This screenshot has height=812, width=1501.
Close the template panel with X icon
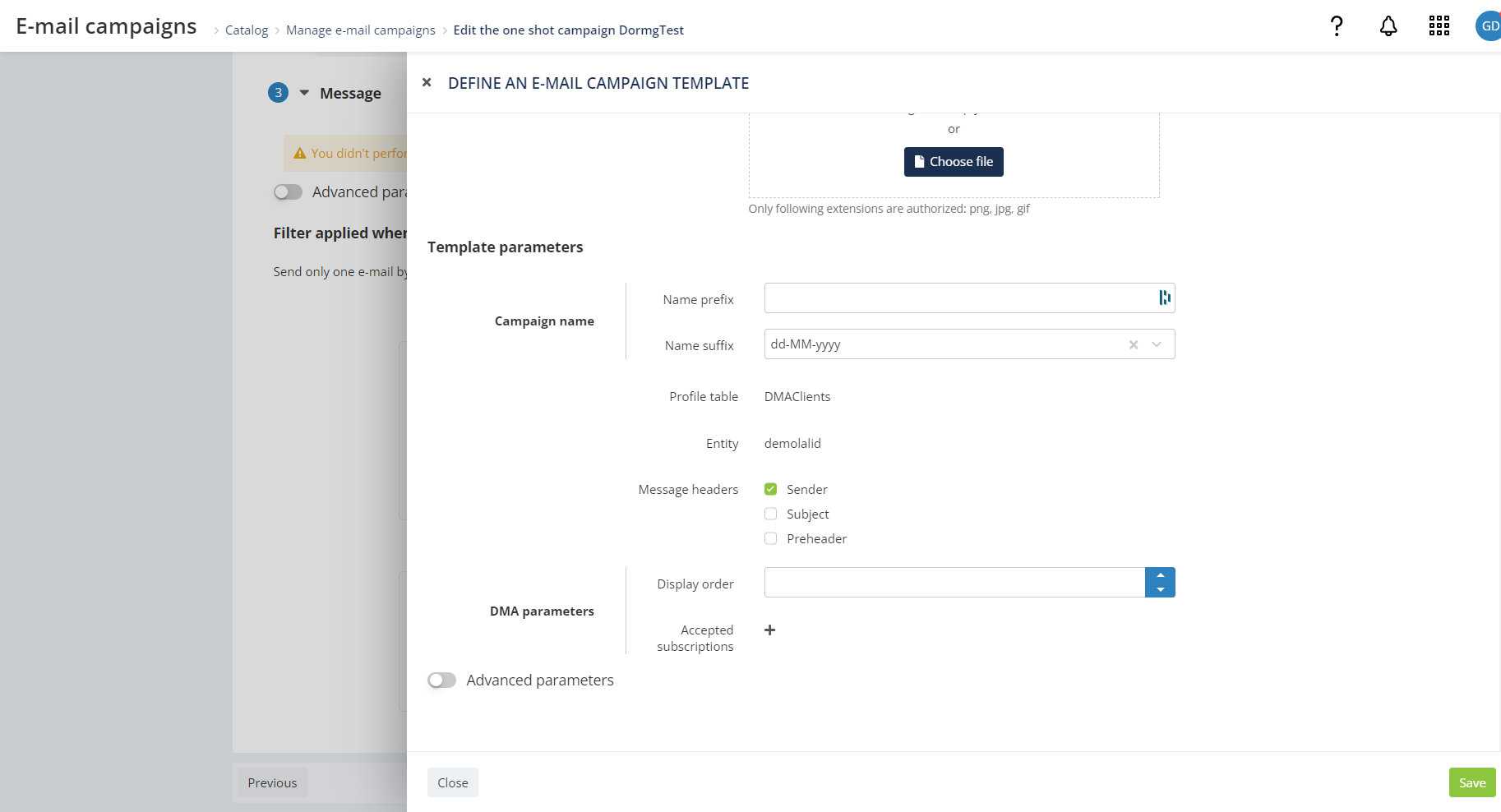(427, 82)
